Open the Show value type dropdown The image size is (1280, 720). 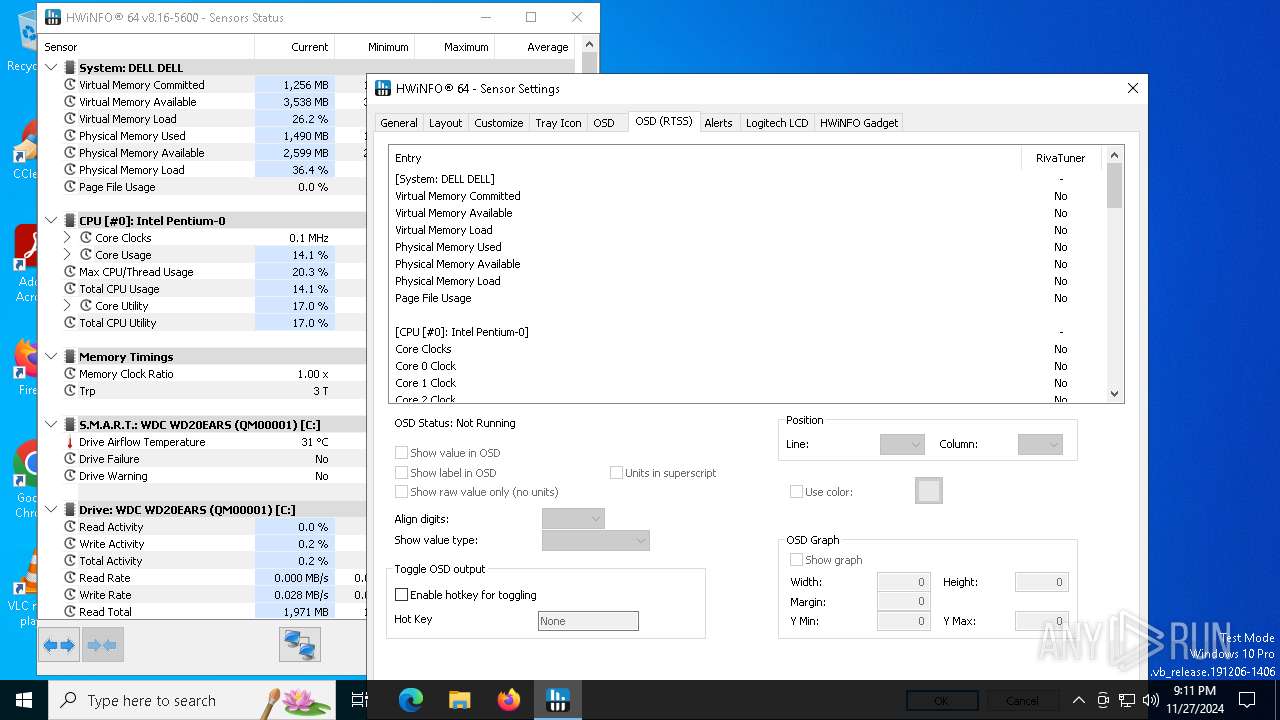[x=596, y=540]
